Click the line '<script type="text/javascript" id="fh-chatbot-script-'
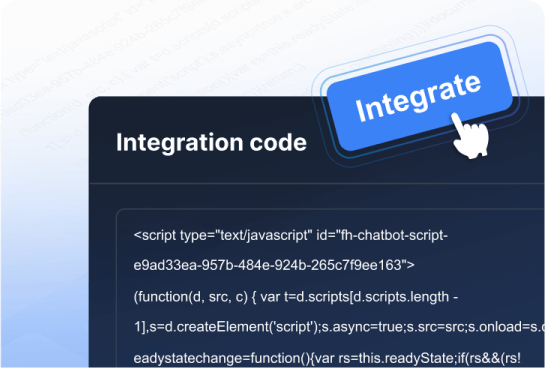This screenshot has height=368, width=545. click(291, 236)
